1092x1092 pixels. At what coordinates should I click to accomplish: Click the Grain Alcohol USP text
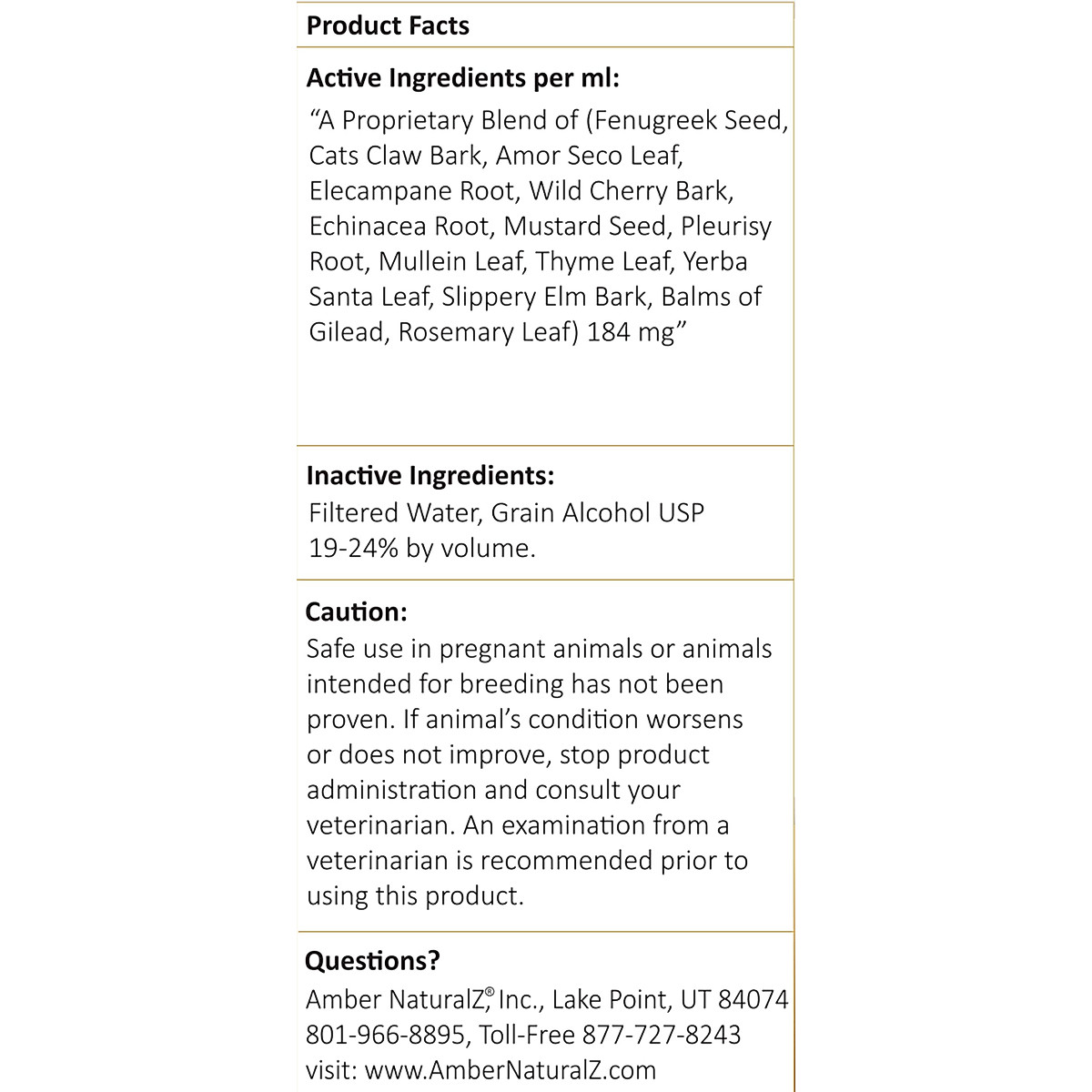point(597,512)
